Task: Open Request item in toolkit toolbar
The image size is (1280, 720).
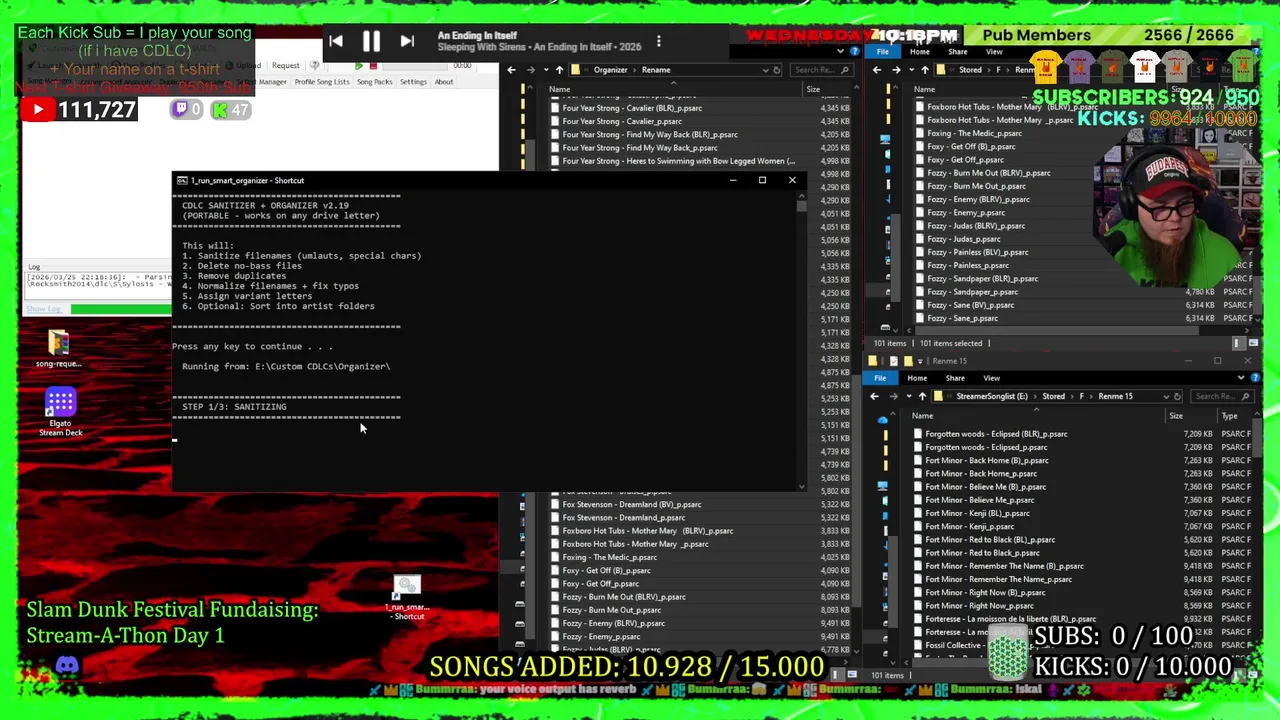Action: click(285, 66)
